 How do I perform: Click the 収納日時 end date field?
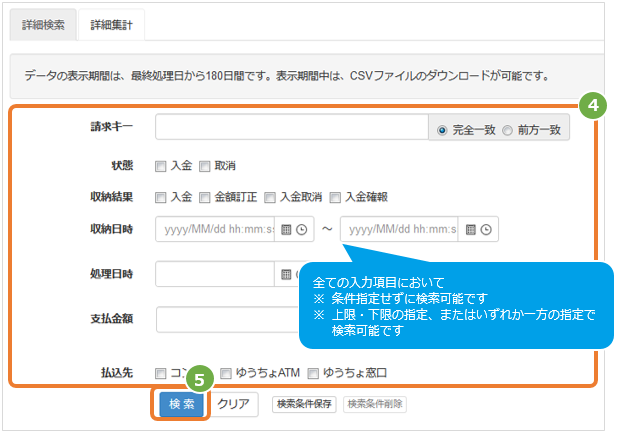click(399, 229)
